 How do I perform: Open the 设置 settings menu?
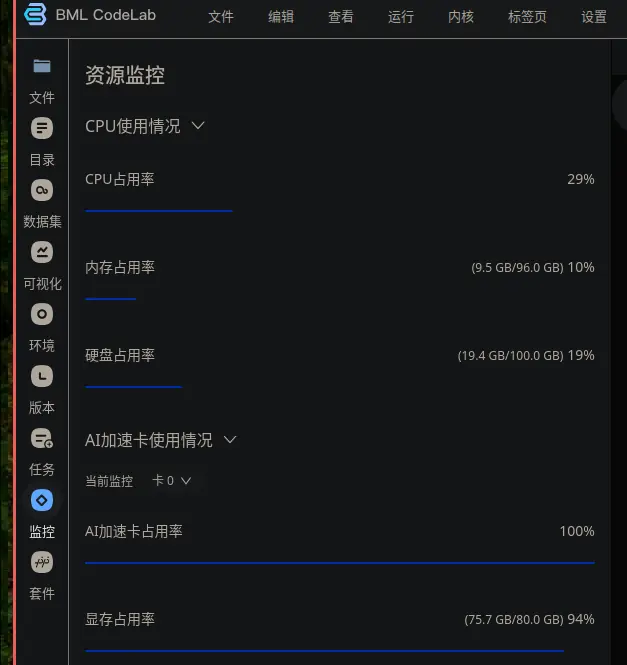593,17
